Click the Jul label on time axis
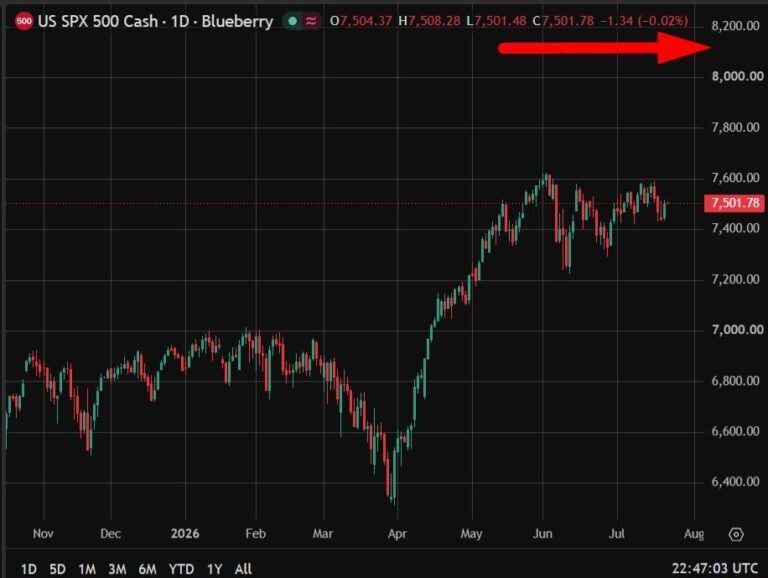The width and height of the screenshot is (768, 578). pos(617,533)
